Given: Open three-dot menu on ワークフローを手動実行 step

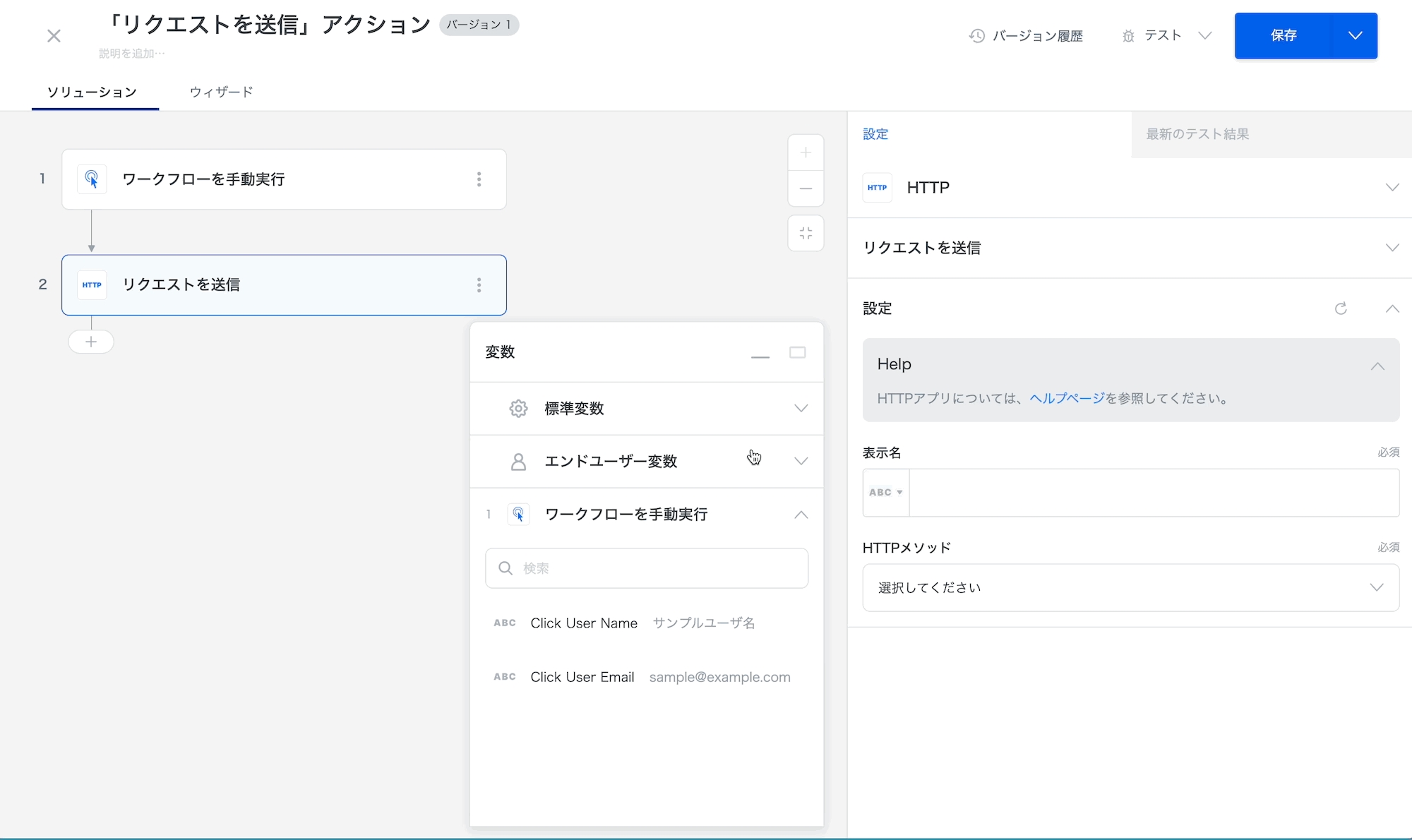Looking at the screenshot, I should (x=479, y=179).
